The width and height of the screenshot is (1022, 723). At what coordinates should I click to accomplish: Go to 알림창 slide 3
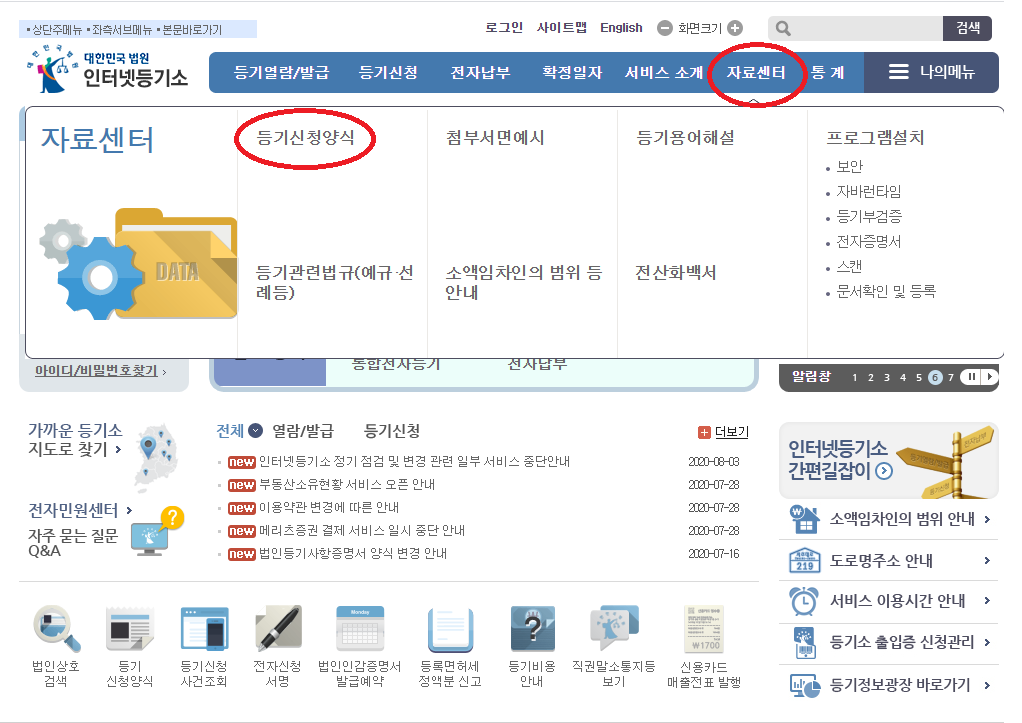pos(886,377)
